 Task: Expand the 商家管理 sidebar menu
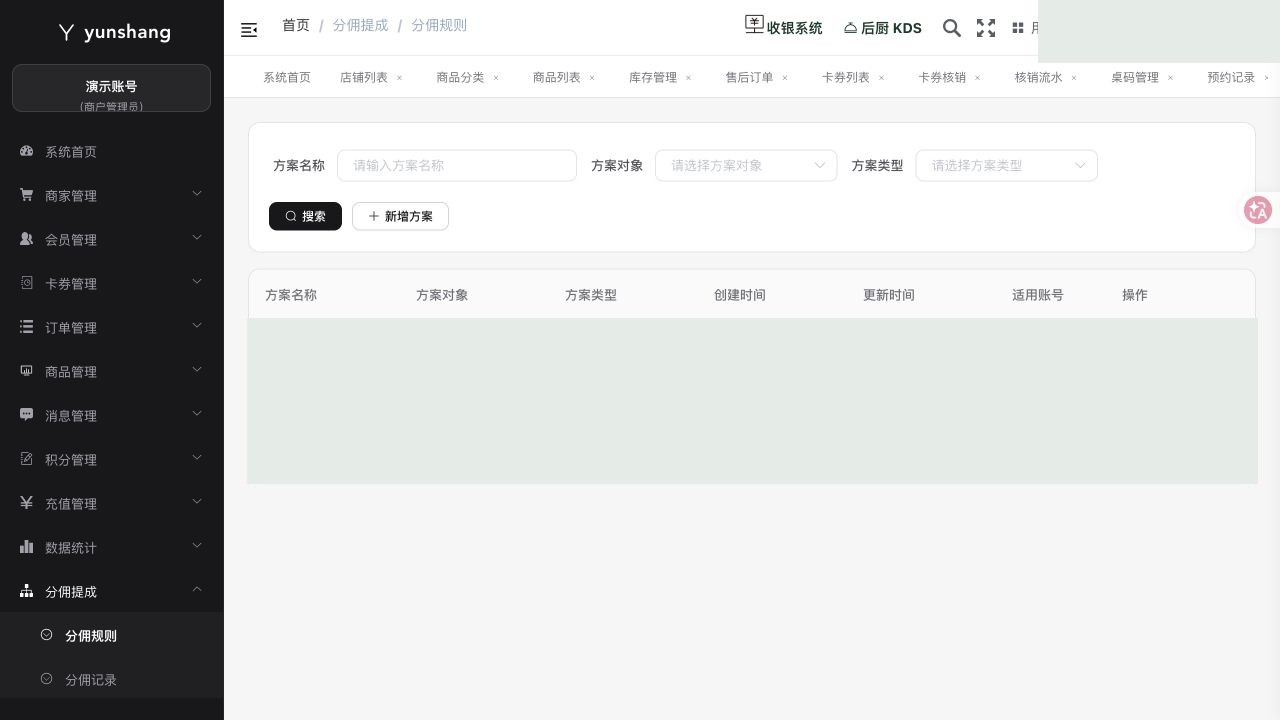click(x=112, y=196)
